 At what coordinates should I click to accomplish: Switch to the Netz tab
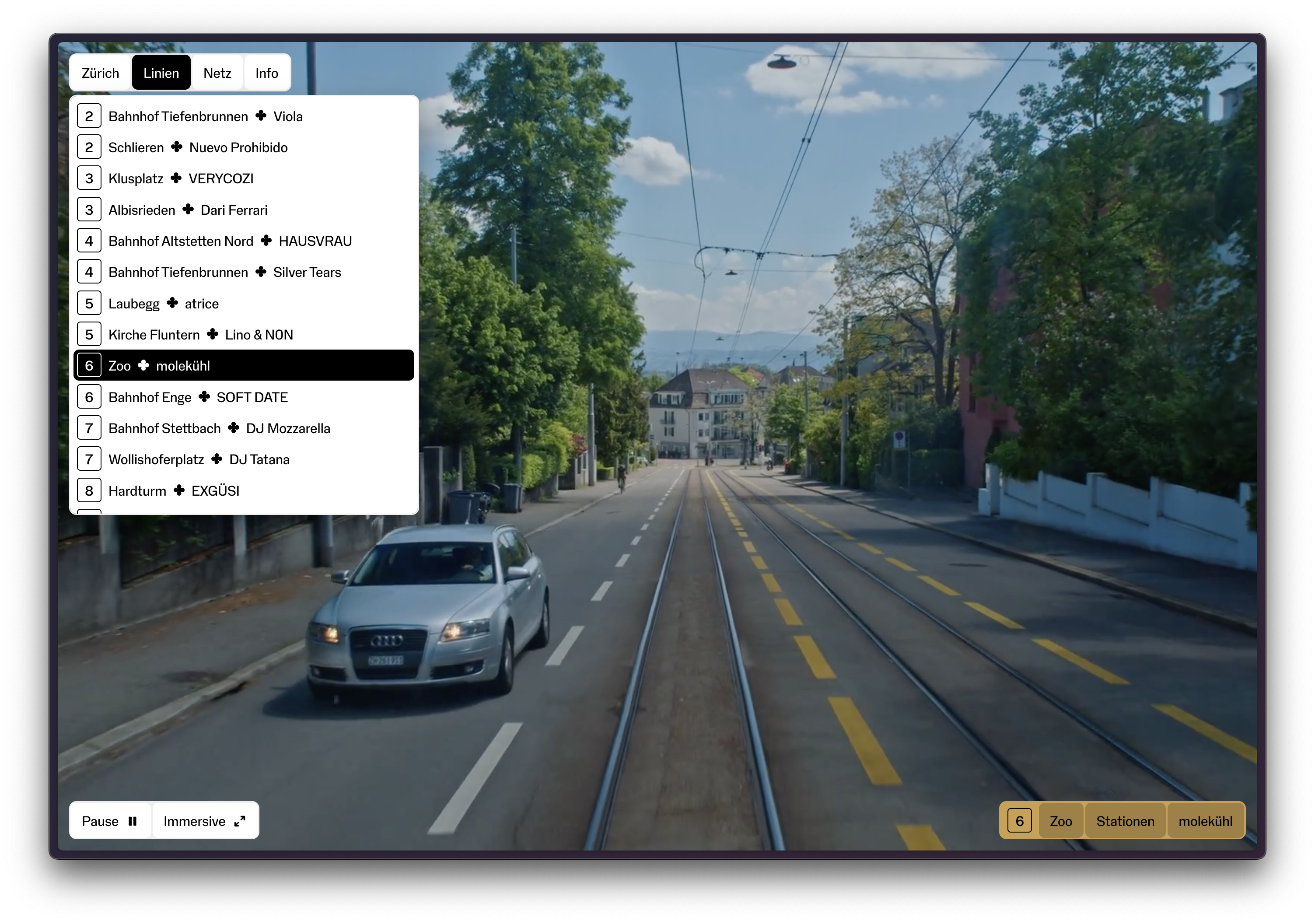click(217, 73)
